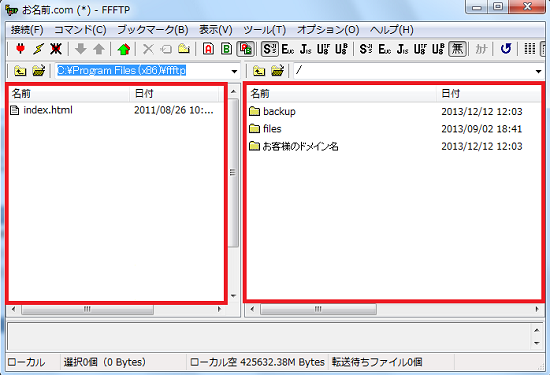This screenshot has height=375, width=550.
Task: Click the remote pane horizontal scrollbar thumb
Action: point(318,309)
